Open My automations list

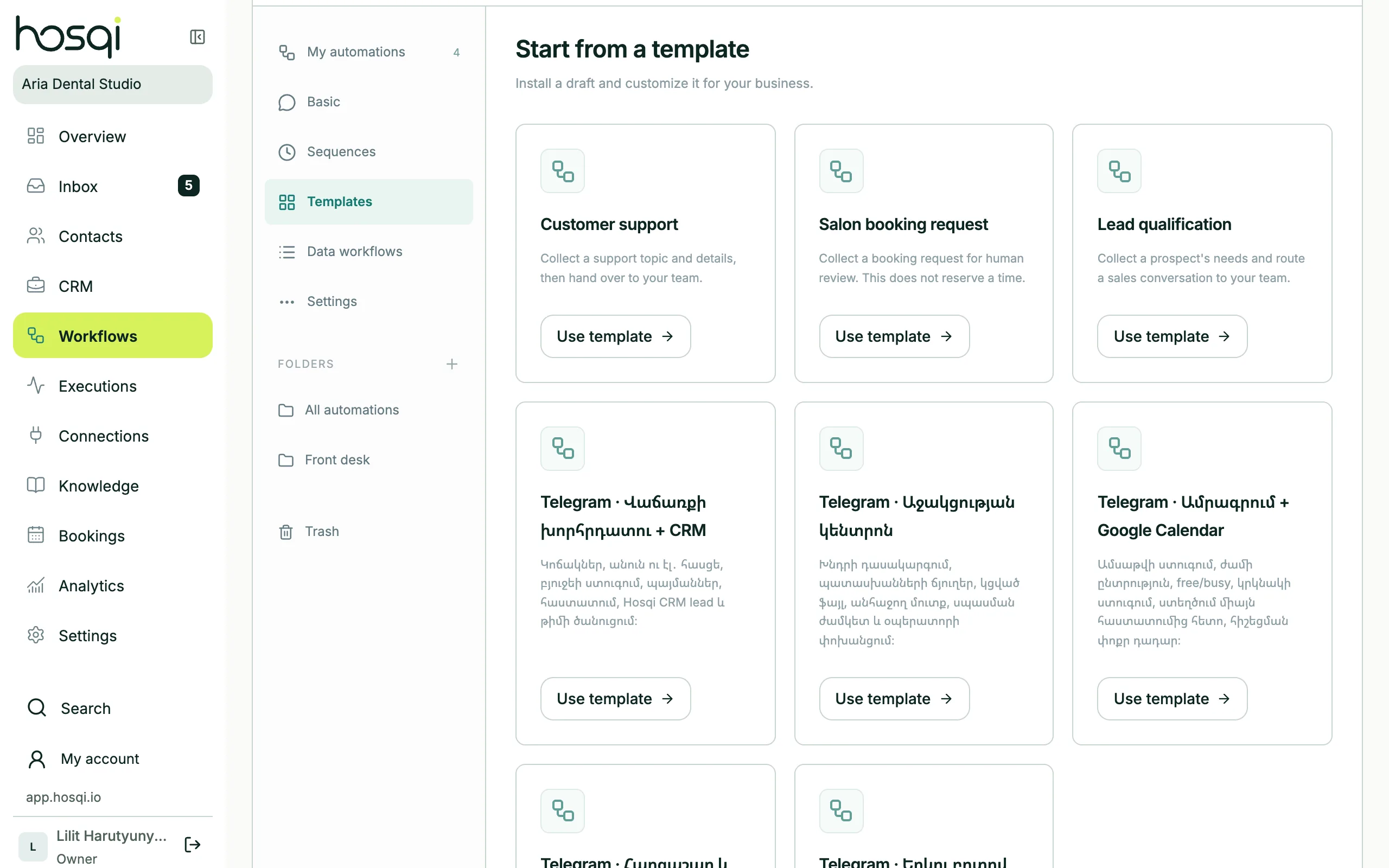pos(368,52)
